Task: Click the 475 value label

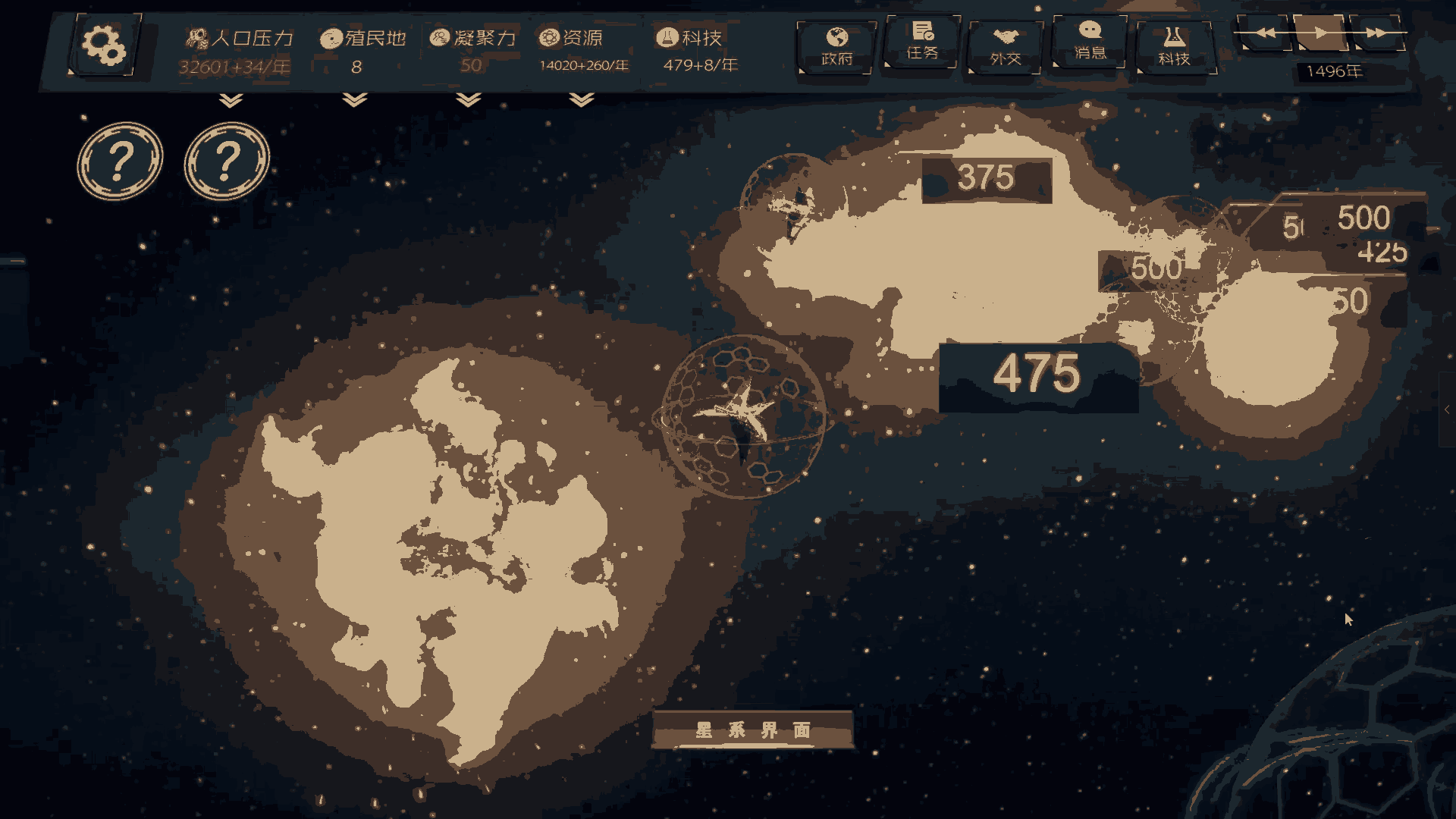Action: point(1037,375)
